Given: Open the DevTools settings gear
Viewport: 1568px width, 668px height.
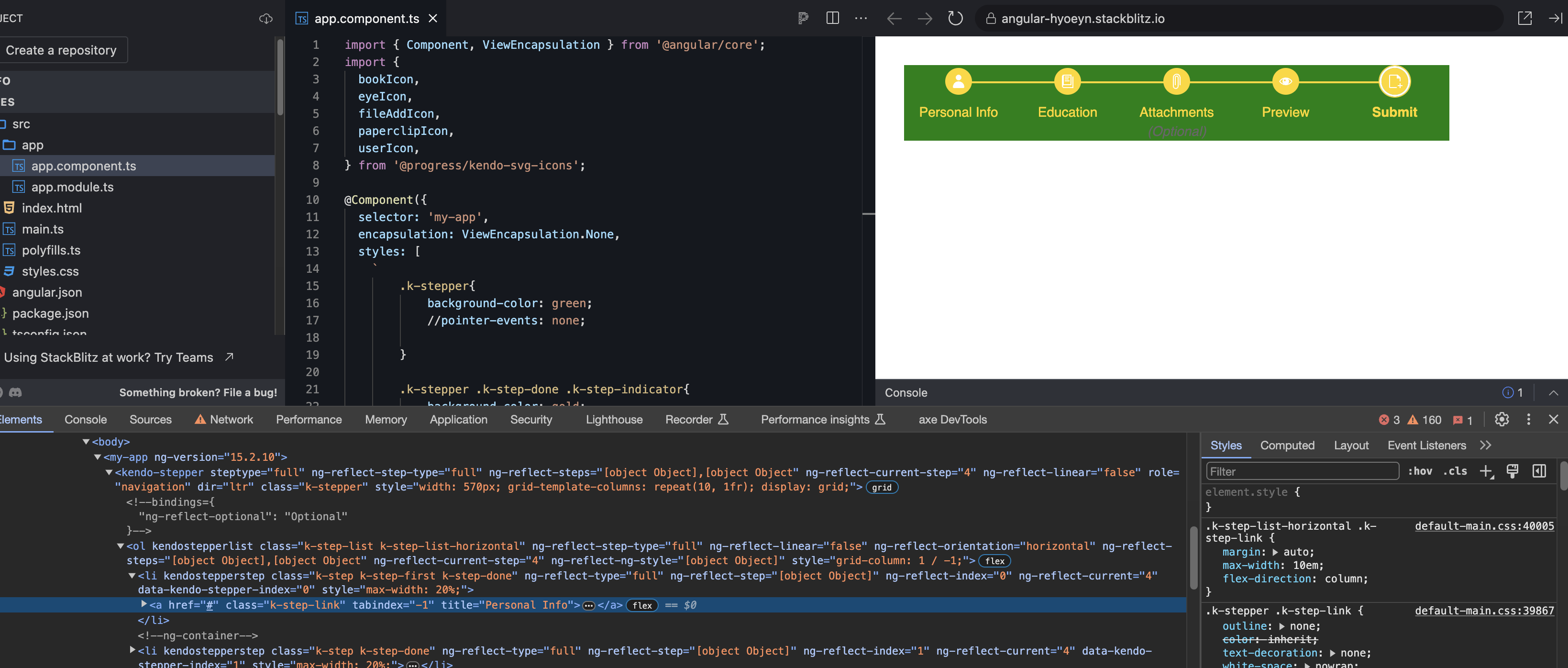Looking at the screenshot, I should click(x=1502, y=420).
